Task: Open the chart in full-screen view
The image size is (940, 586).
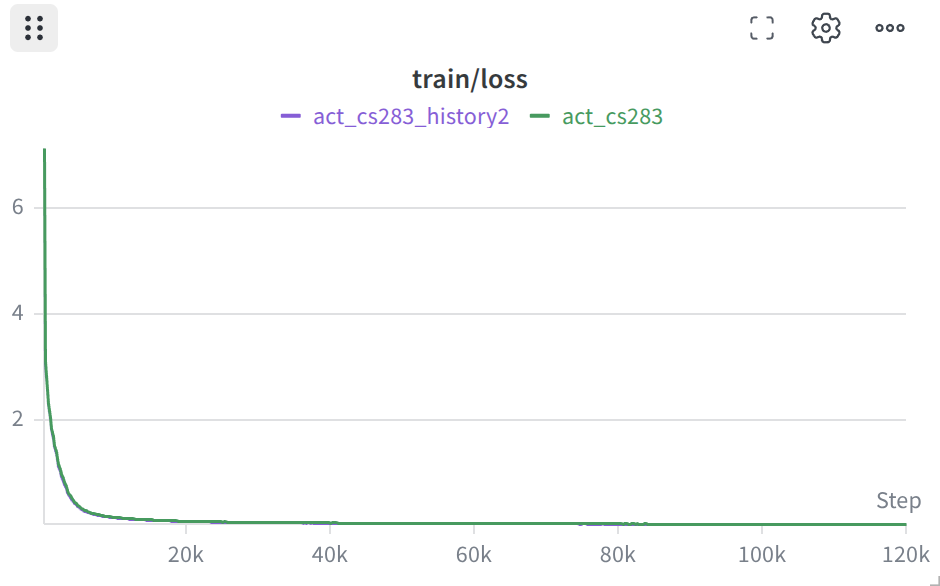Action: point(762,28)
